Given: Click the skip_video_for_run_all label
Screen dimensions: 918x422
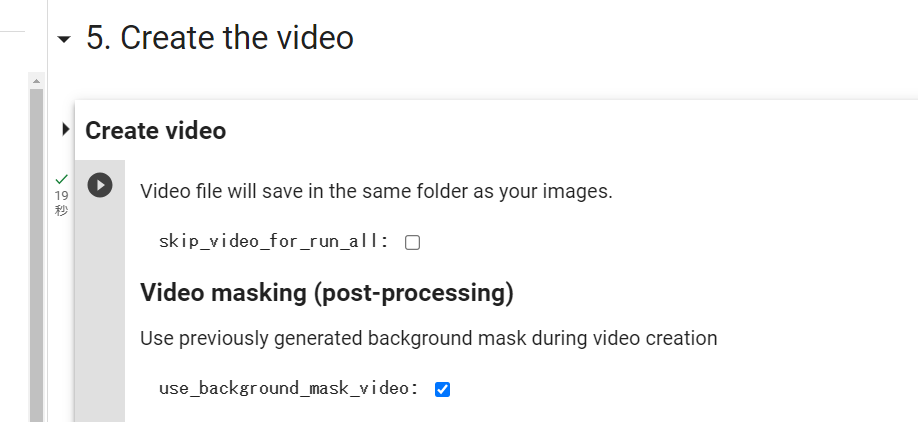Looking at the screenshot, I should 274,241.
